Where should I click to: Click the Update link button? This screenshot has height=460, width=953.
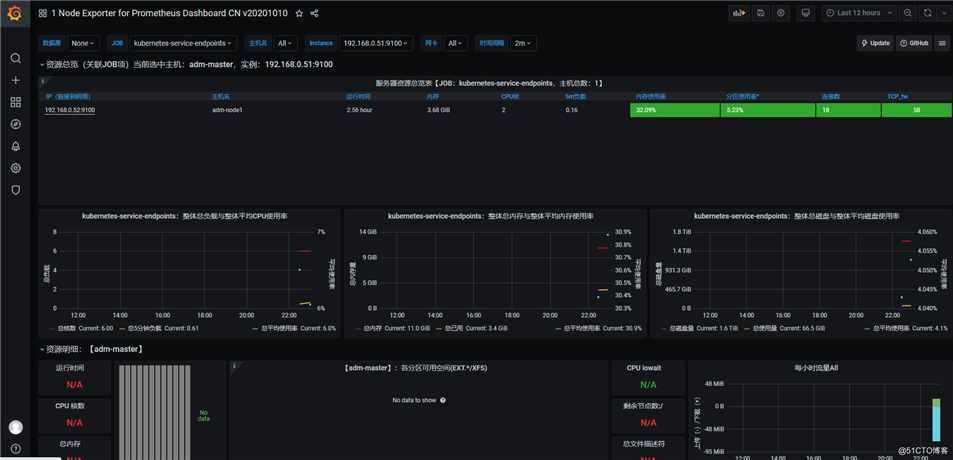(875, 43)
